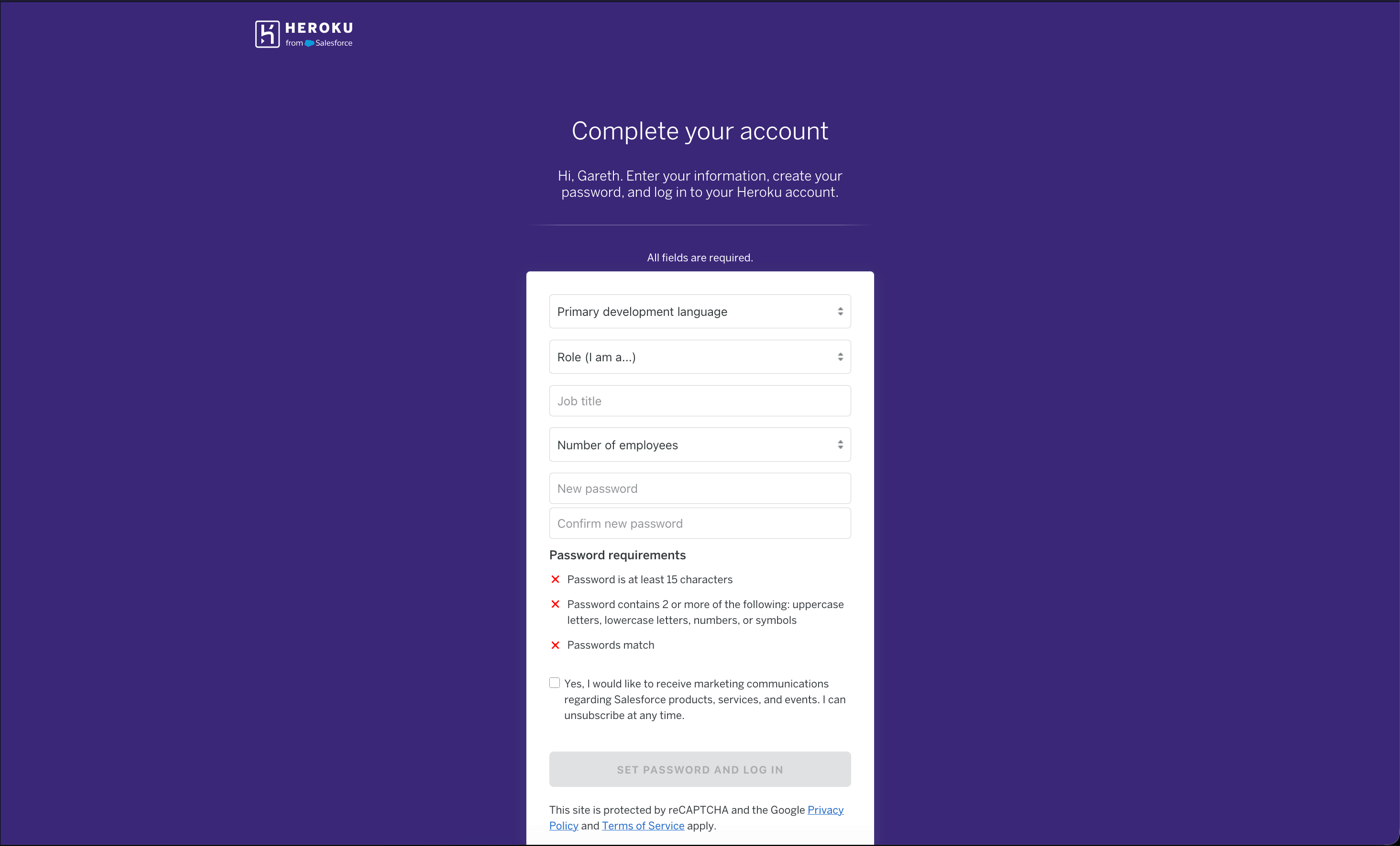Screen dimensions: 1400x846
Task: Click the Heroku logo icon
Action: 265,33
